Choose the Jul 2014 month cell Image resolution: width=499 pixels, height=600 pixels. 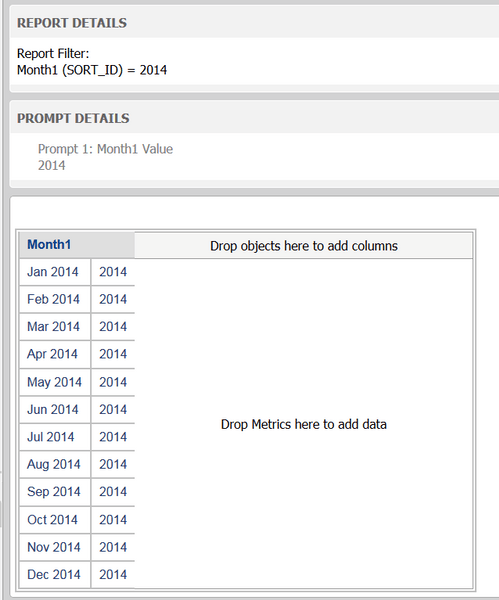click(x=51, y=437)
